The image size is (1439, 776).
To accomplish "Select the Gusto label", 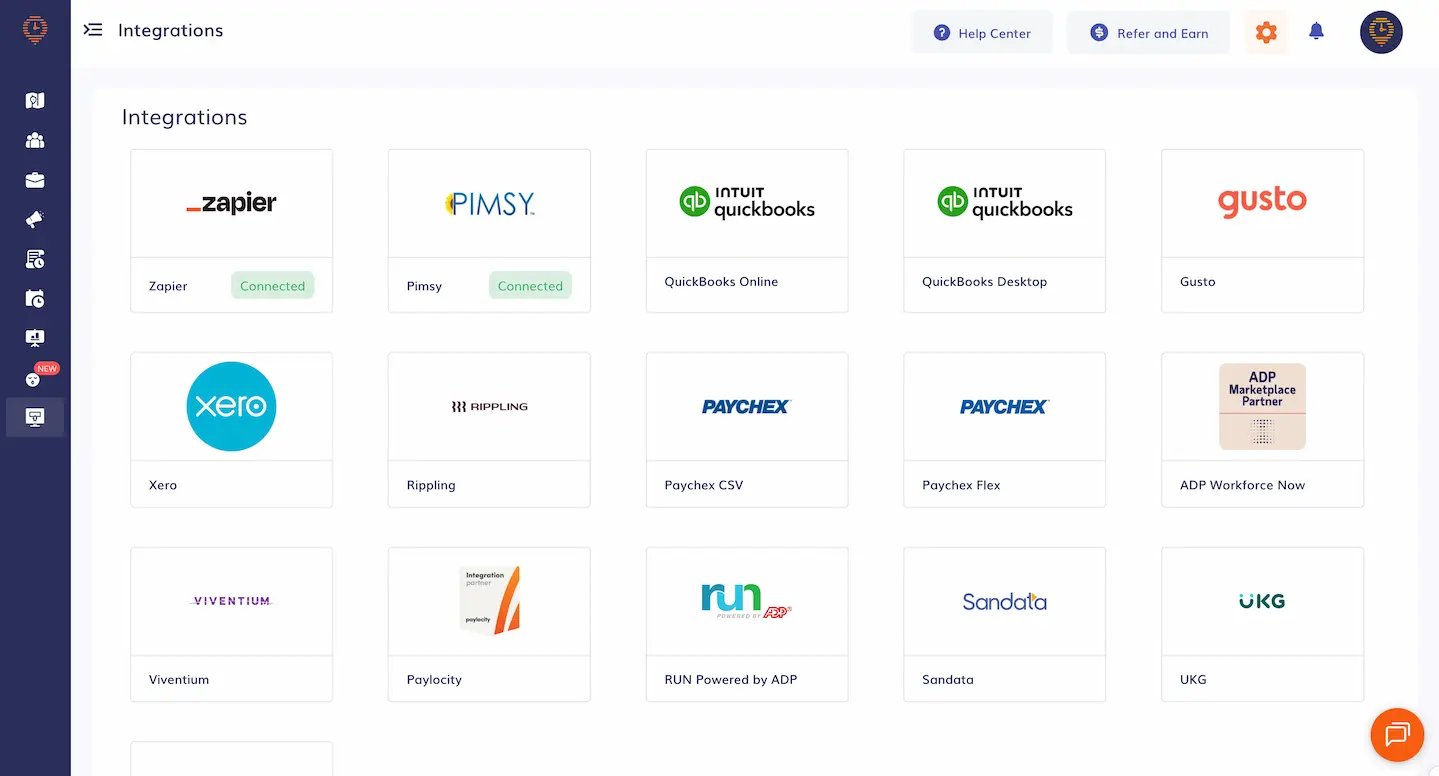I will click(1198, 282).
